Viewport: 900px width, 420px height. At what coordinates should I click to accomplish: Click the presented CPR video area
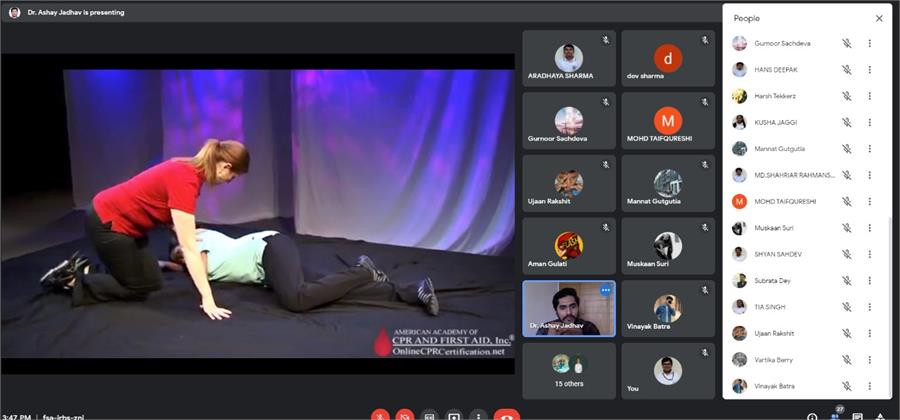pyautogui.click(x=258, y=212)
